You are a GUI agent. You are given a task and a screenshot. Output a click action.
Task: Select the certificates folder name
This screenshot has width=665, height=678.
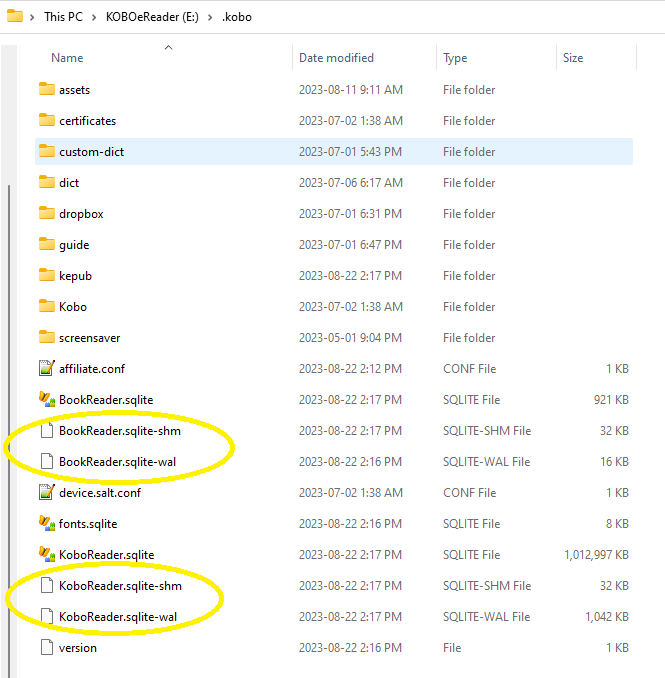(87, 121)
